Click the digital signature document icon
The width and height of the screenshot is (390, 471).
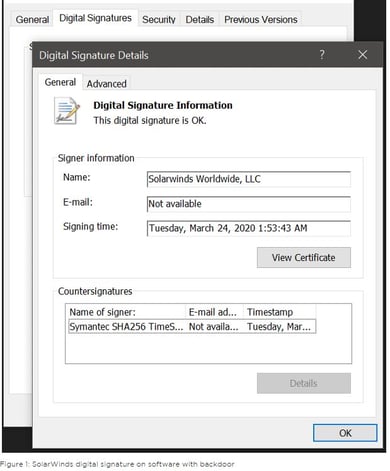(67, 111)
